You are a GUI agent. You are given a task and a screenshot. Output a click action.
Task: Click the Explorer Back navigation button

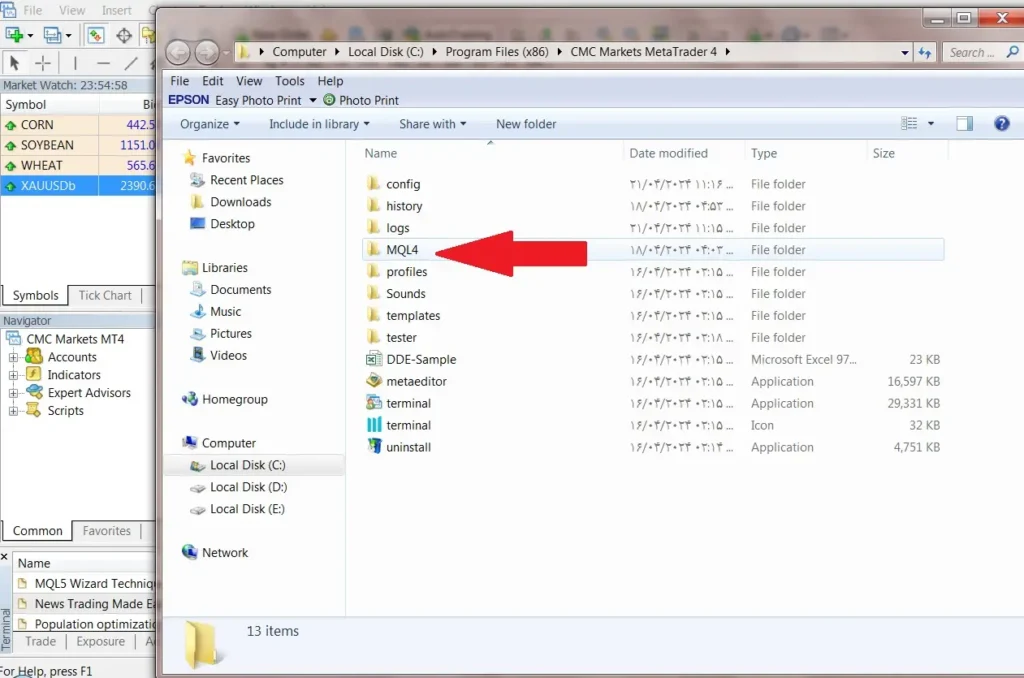coord(178,52)
